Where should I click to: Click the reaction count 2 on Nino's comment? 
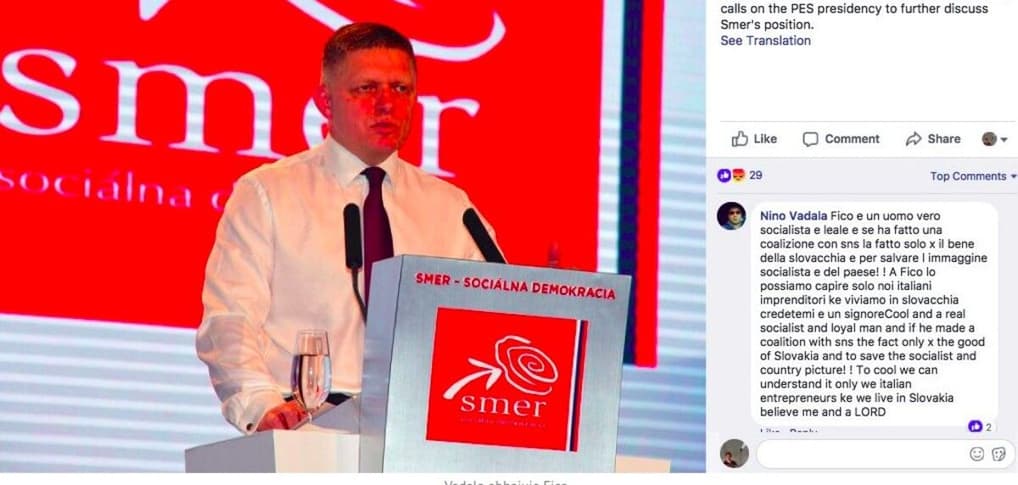pos(989,427)
